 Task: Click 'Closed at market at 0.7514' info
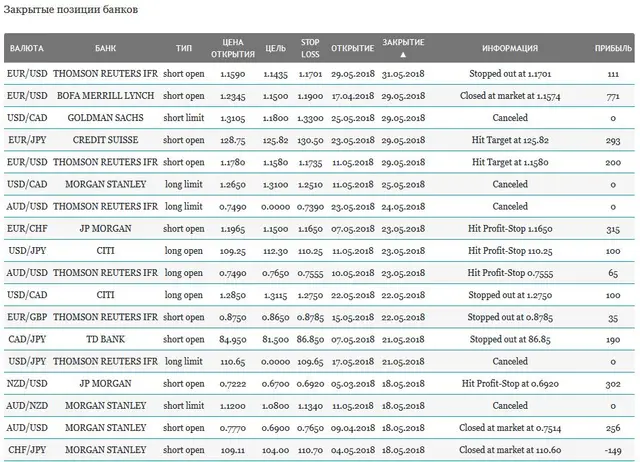tap(510, 428)
